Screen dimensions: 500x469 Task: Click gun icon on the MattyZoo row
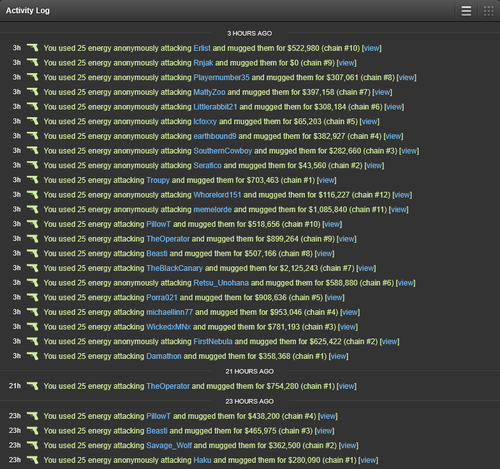click(x=33, y=92)
